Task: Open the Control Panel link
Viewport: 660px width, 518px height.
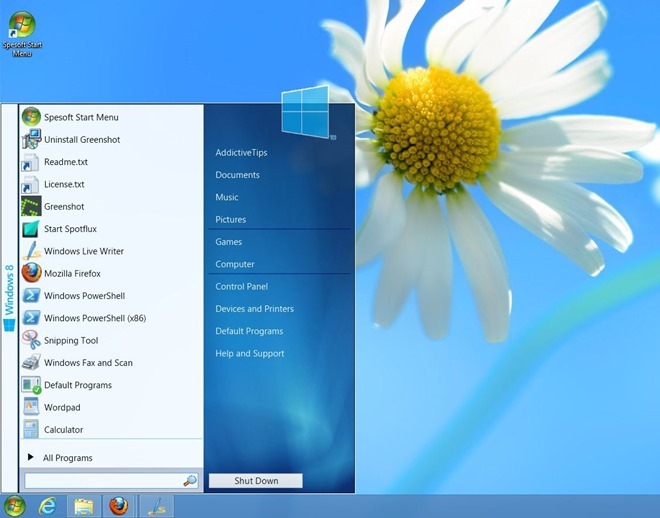Action: [x=241, y=287]
